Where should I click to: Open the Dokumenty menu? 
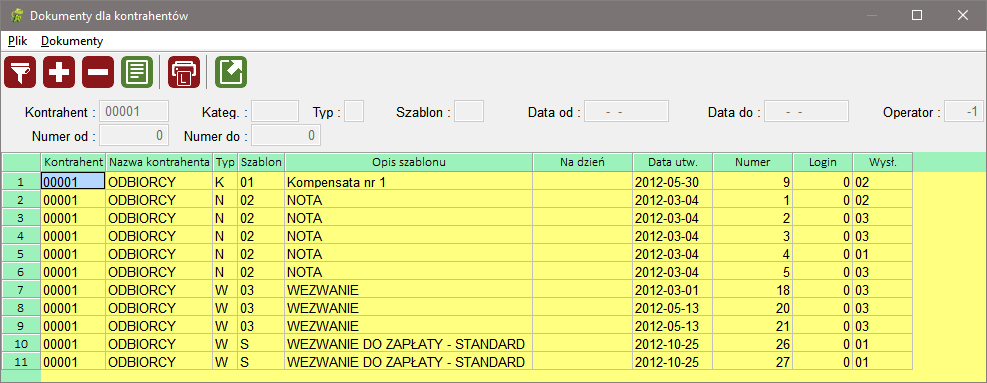pos(72,42)
